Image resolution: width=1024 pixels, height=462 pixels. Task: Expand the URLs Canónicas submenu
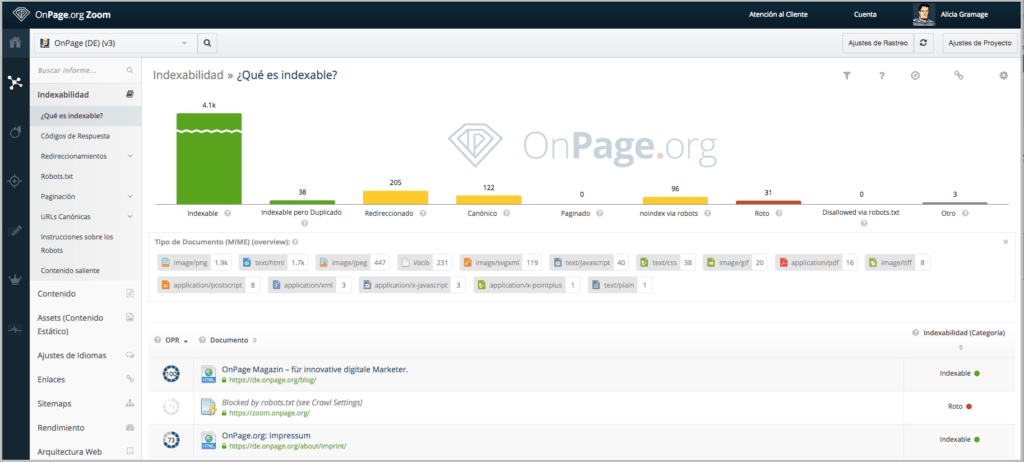pyautogui.click(x=130, y=216)
